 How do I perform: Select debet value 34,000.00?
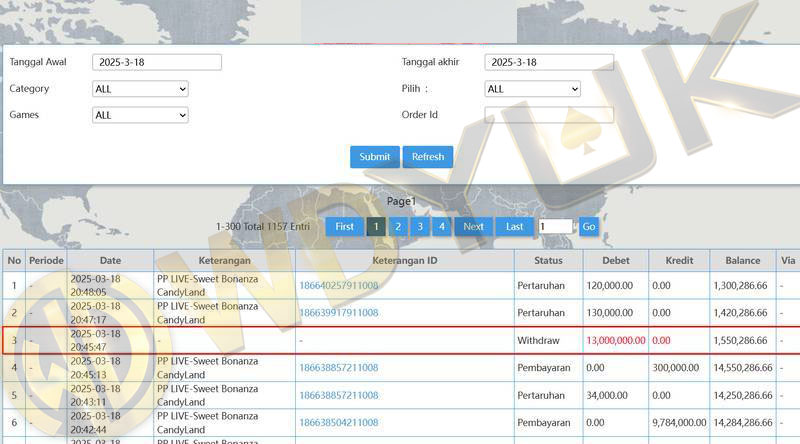pos(607,395)
